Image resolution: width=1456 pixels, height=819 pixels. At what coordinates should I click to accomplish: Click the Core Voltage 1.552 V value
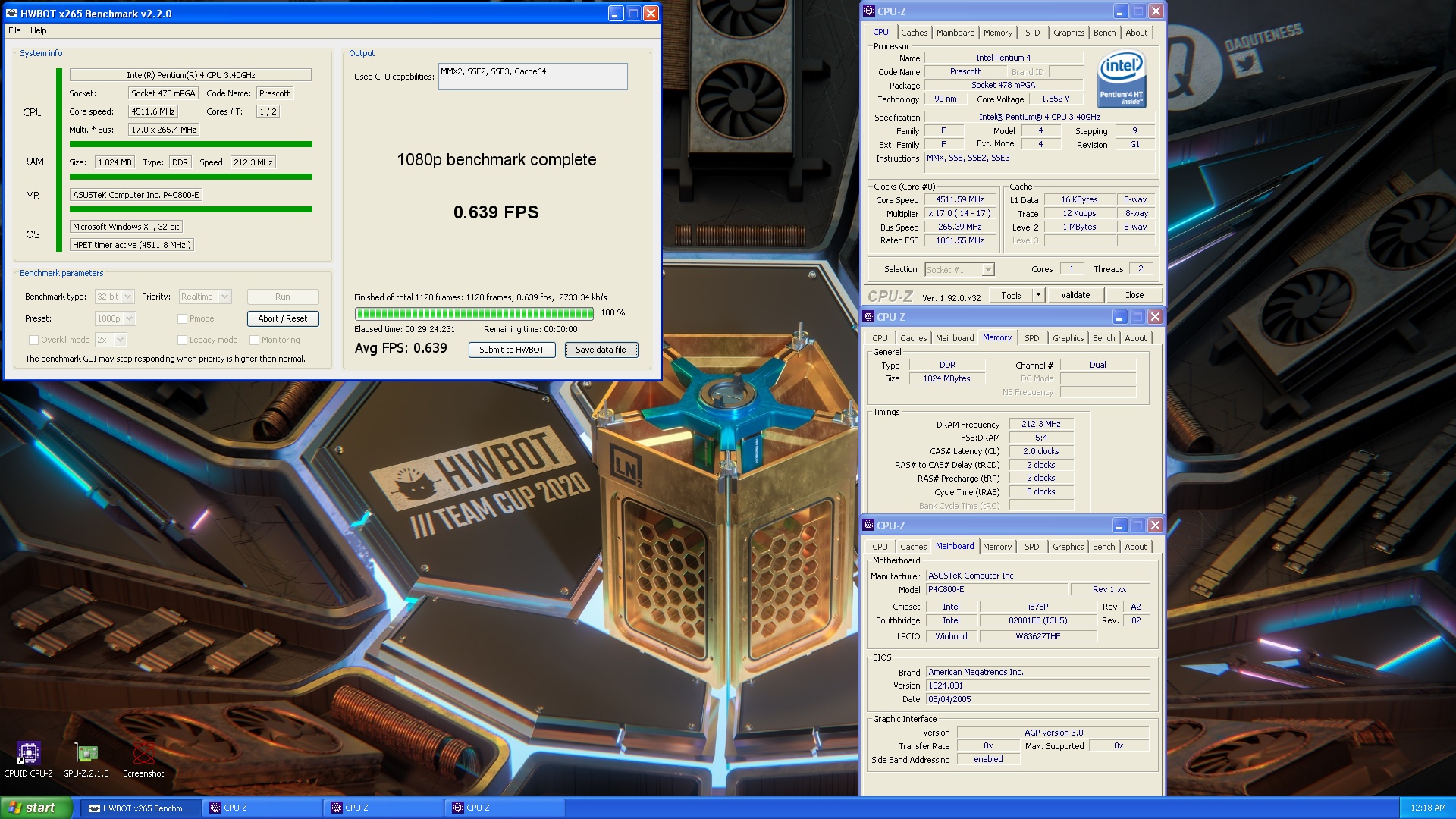click(1056, 99)
